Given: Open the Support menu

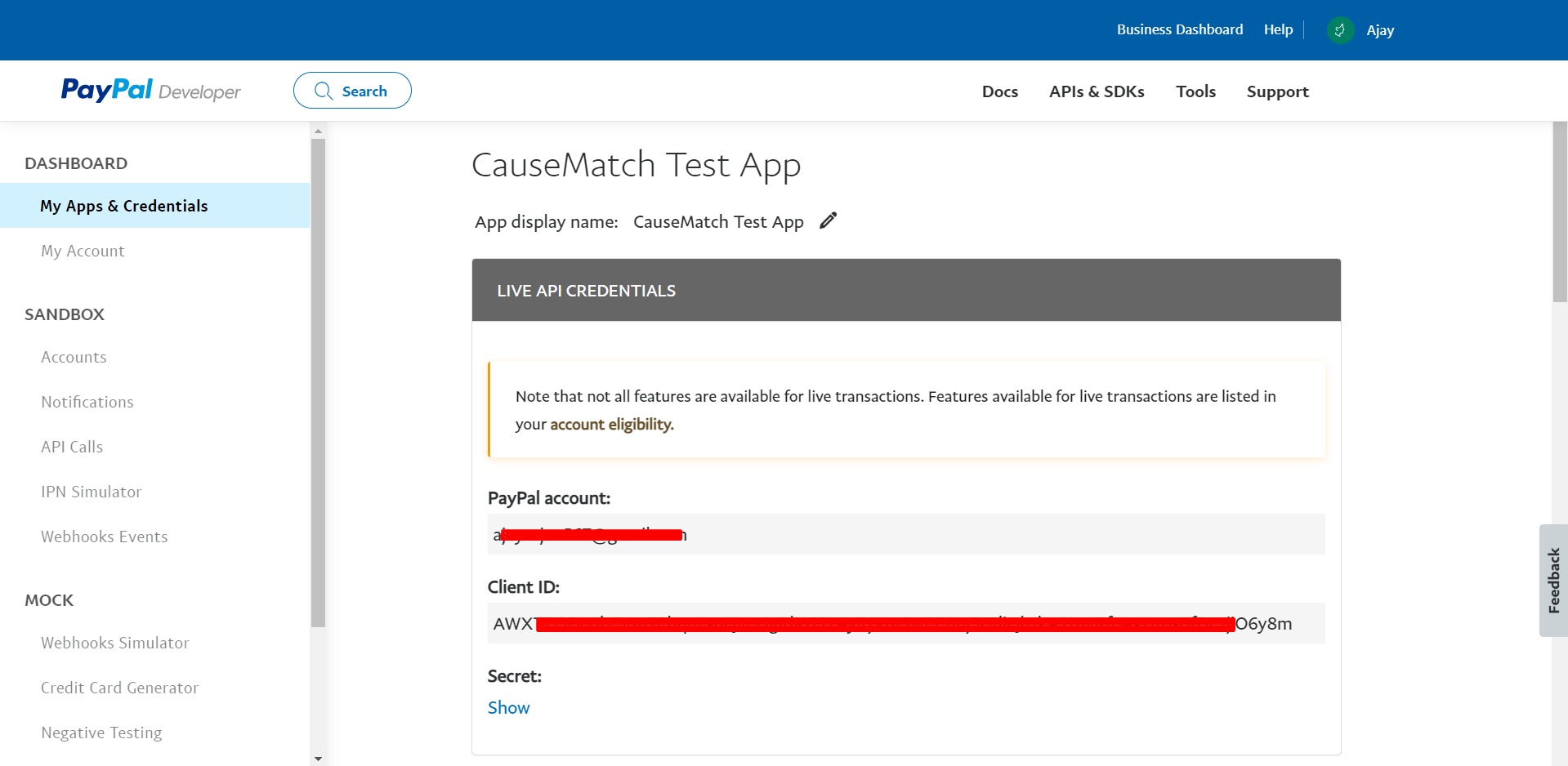Looking at the screenshot, I should pos(1278,91).
